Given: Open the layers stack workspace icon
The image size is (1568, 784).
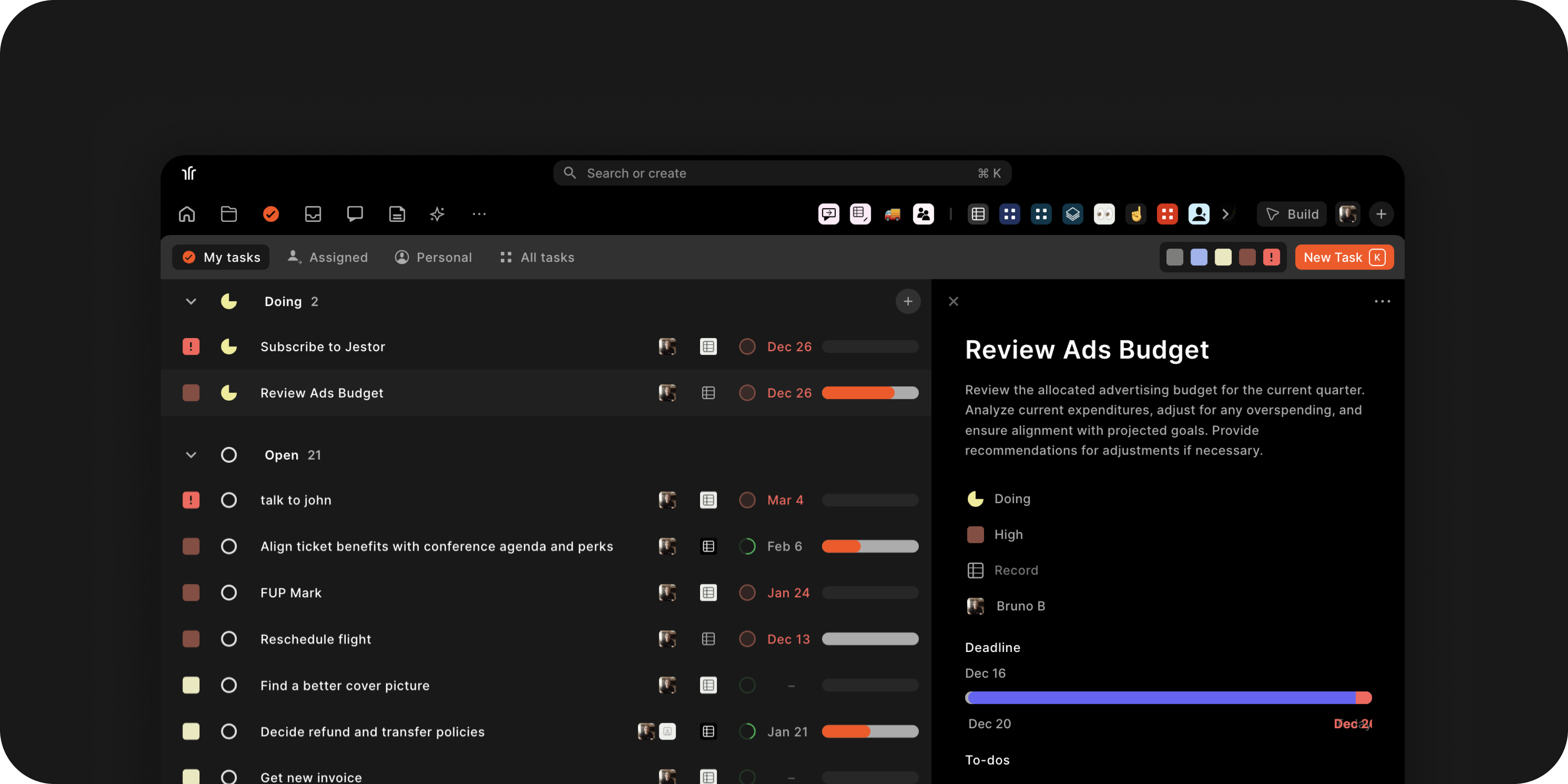Looking at the screenshot, I should (1073, 214).
